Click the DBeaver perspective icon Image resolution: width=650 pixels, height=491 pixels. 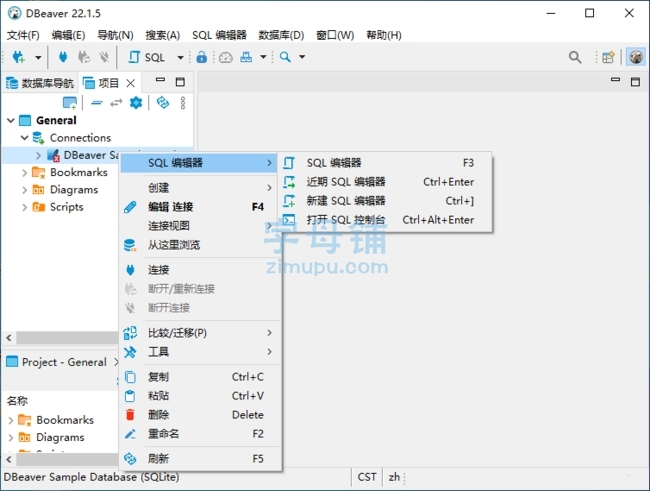tap(636, 57)
